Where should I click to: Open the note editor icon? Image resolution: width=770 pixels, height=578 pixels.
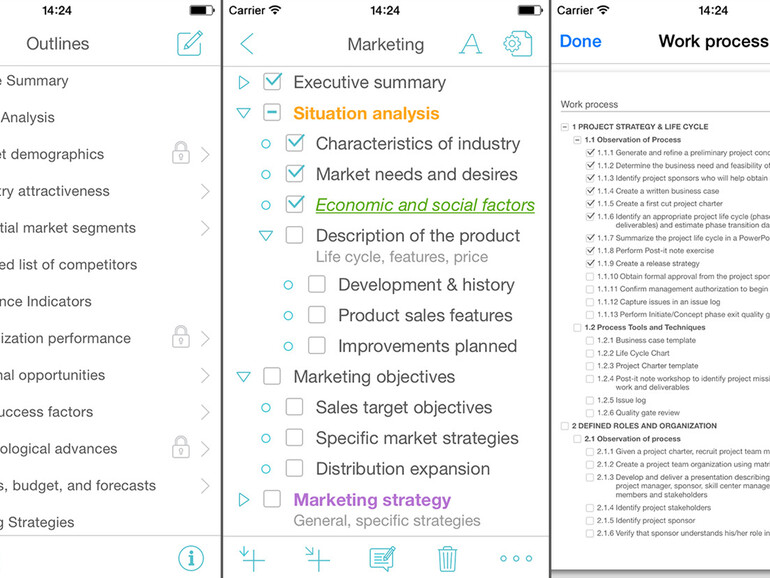click(382, 558)
